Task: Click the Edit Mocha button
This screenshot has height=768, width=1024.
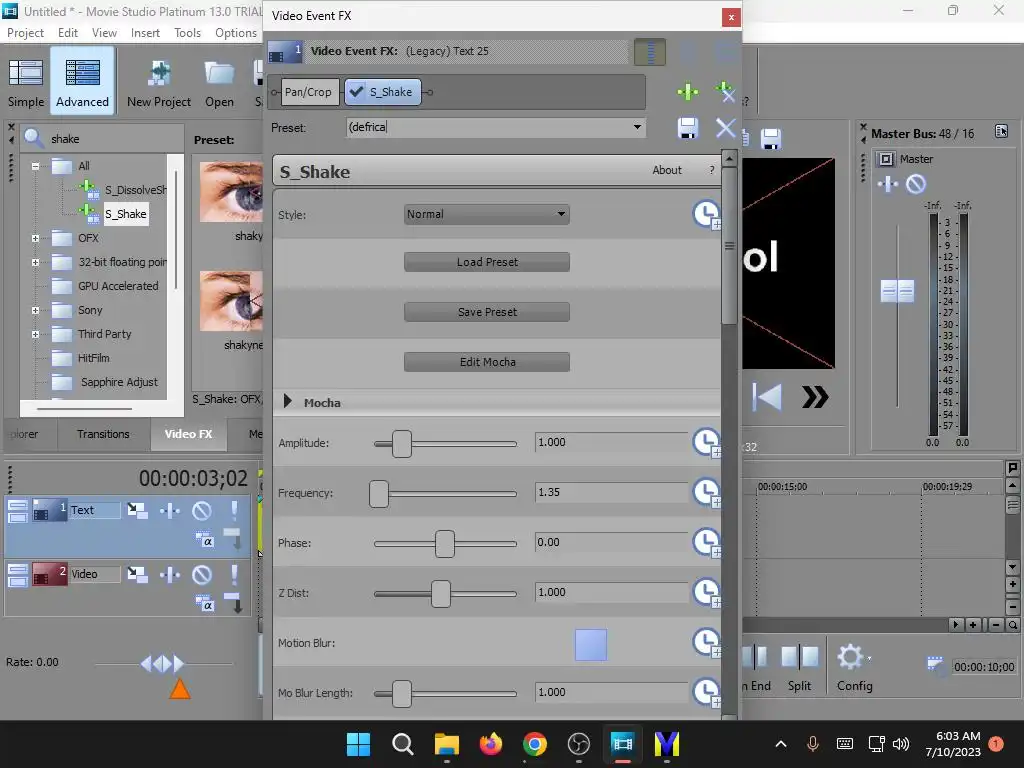Action: coord(487,362)
